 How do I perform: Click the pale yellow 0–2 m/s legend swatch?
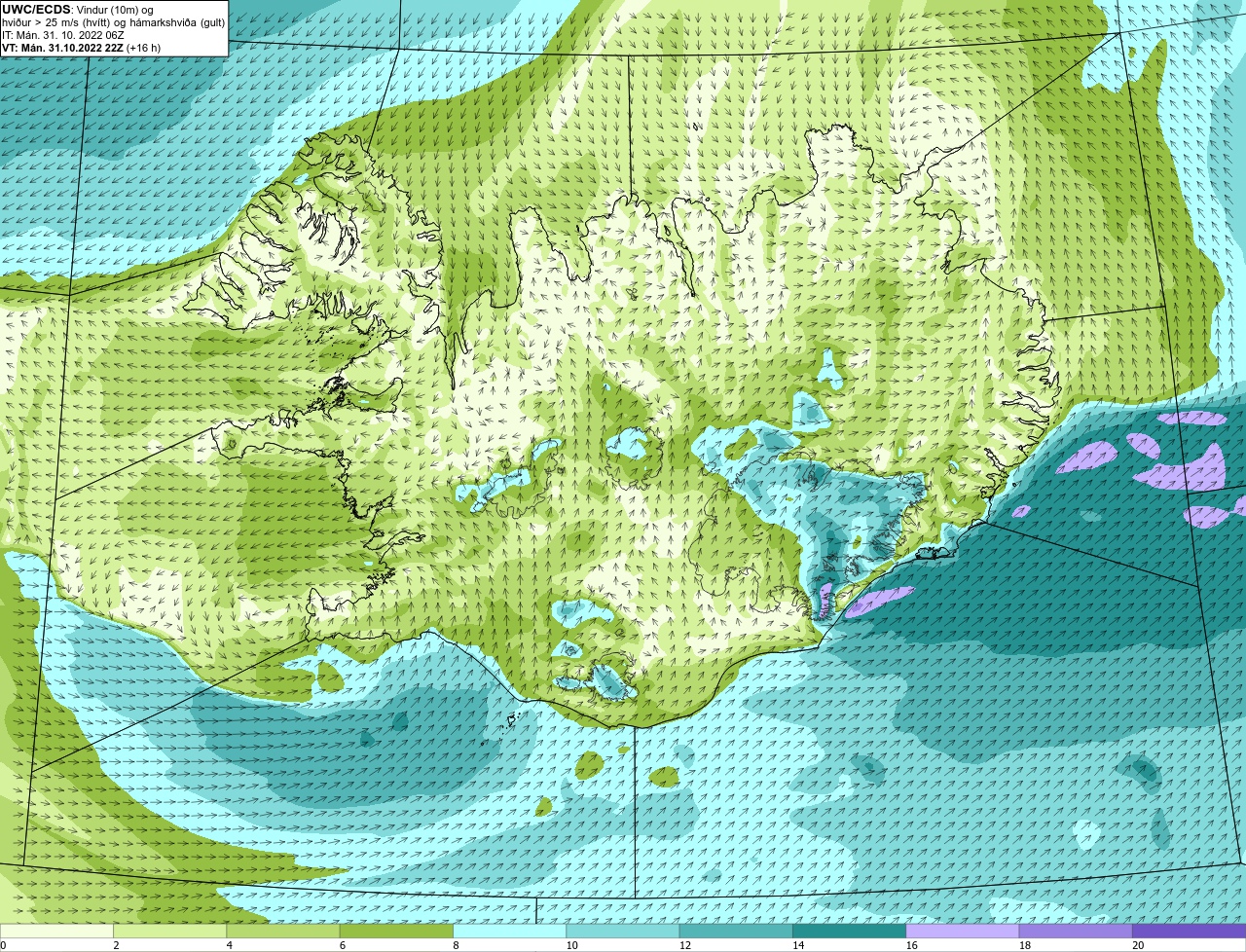[x=56, y=932]
